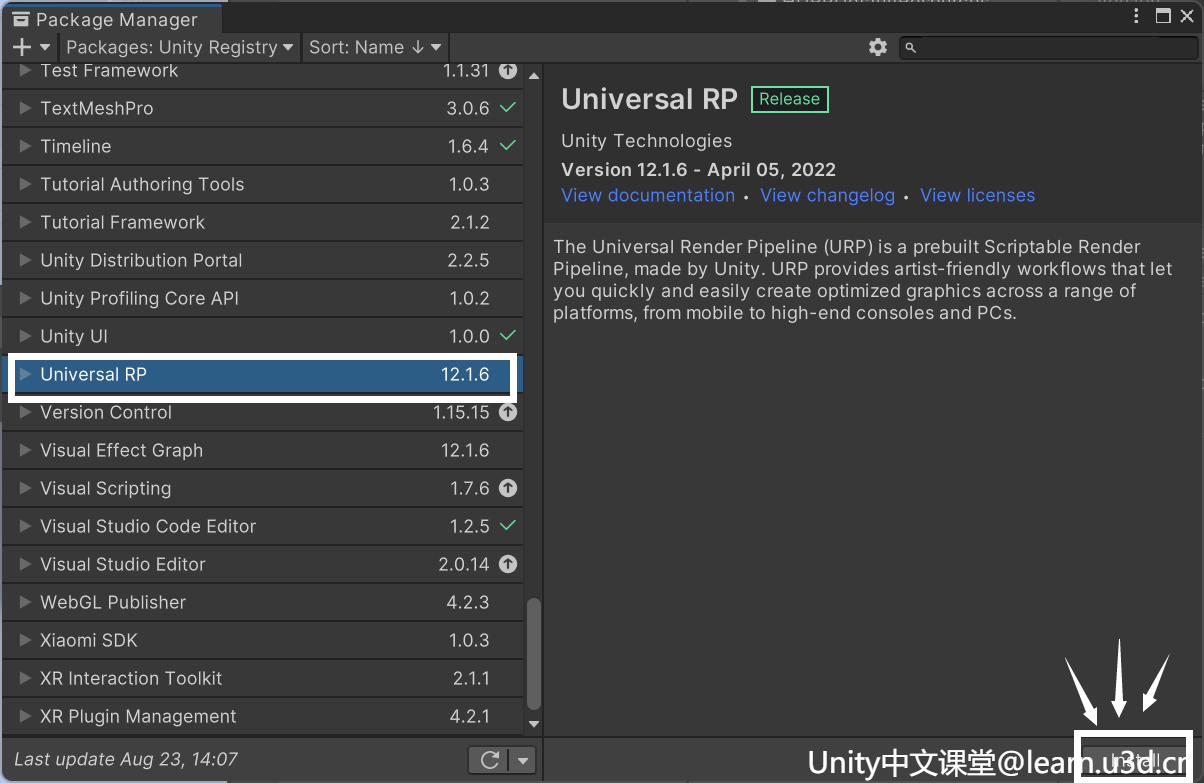Viewport: 1204px width, 783px height.
Task: Open the Packages: Unity Registry dropdown
Action: [179, 47]
